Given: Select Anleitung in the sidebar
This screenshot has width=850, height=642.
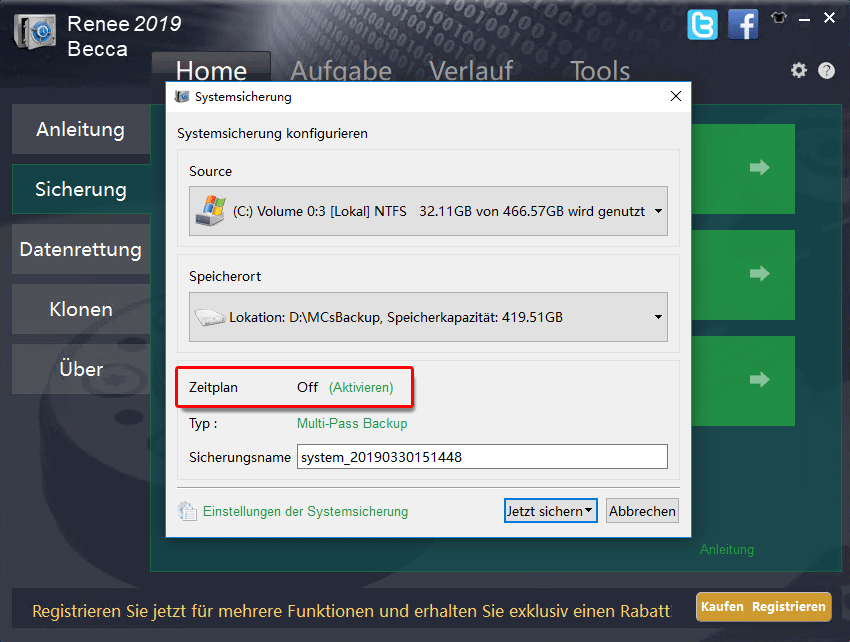Looking at the screenshot, I should [x=81, y=130].
